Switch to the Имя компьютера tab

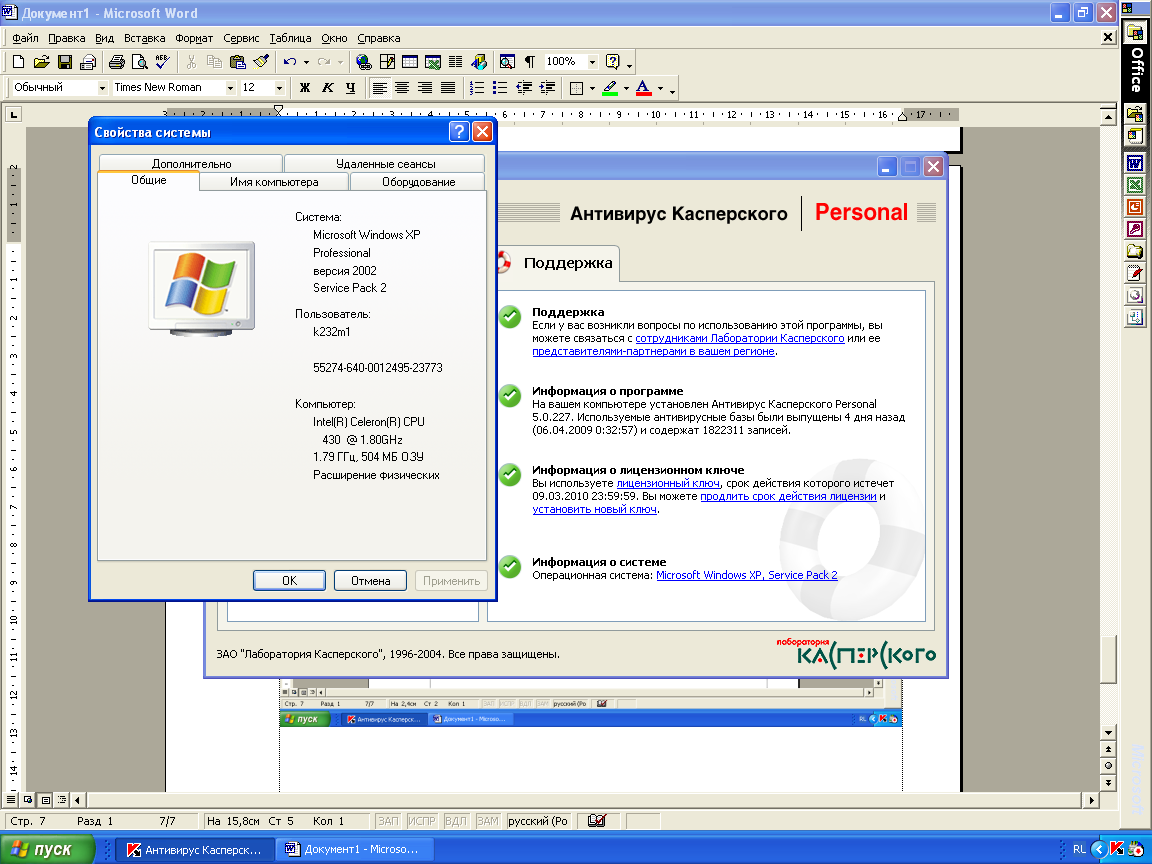point(274,181)
